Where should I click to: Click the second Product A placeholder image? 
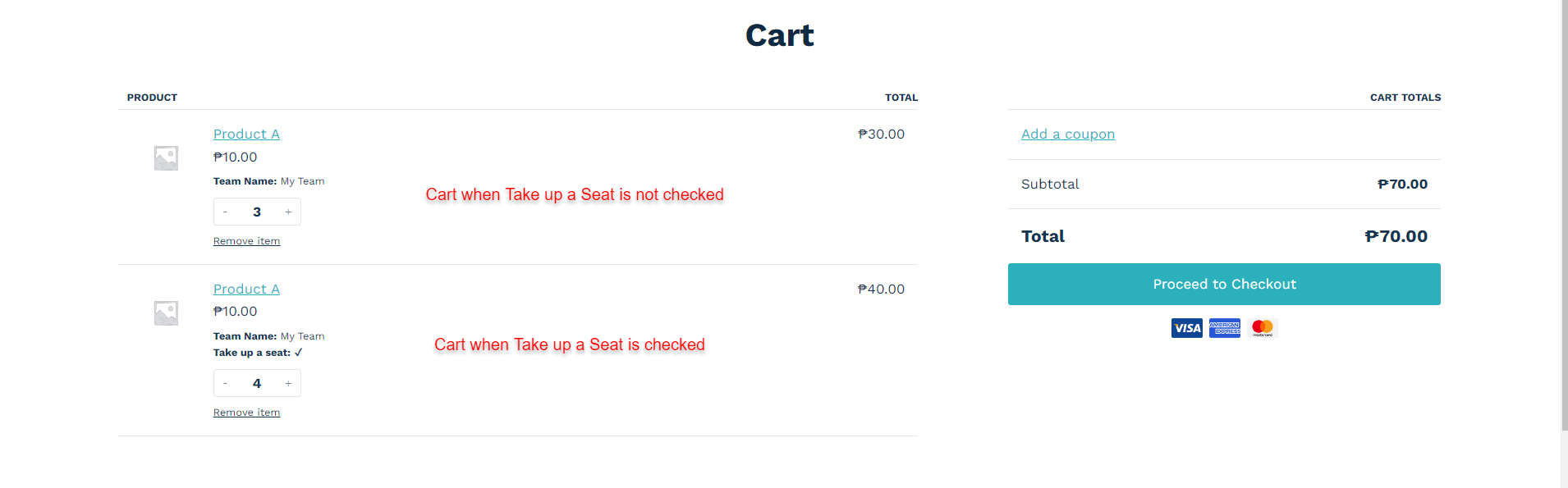click(166, 312)
